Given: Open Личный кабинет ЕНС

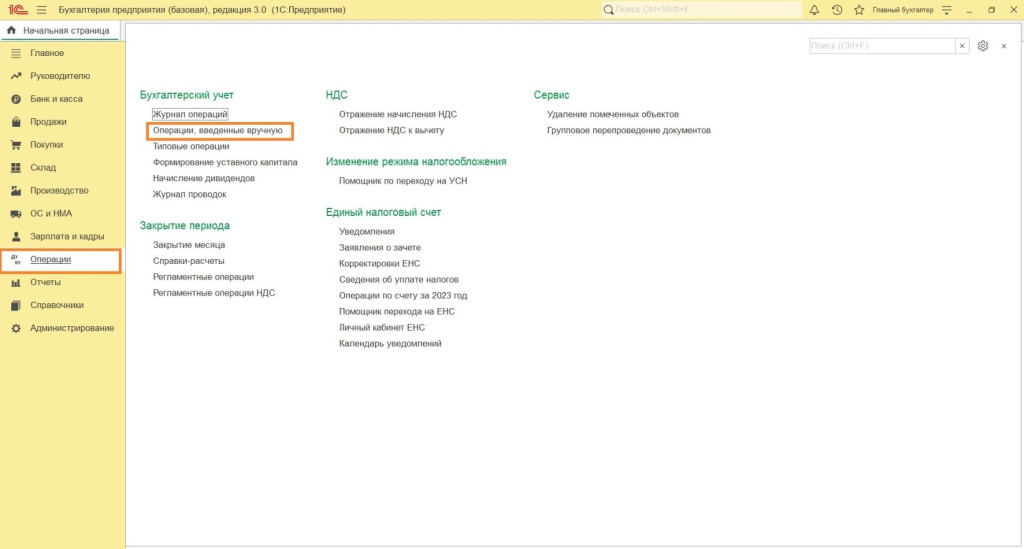Looking at the screenshot, I should (x=381, y=328).
